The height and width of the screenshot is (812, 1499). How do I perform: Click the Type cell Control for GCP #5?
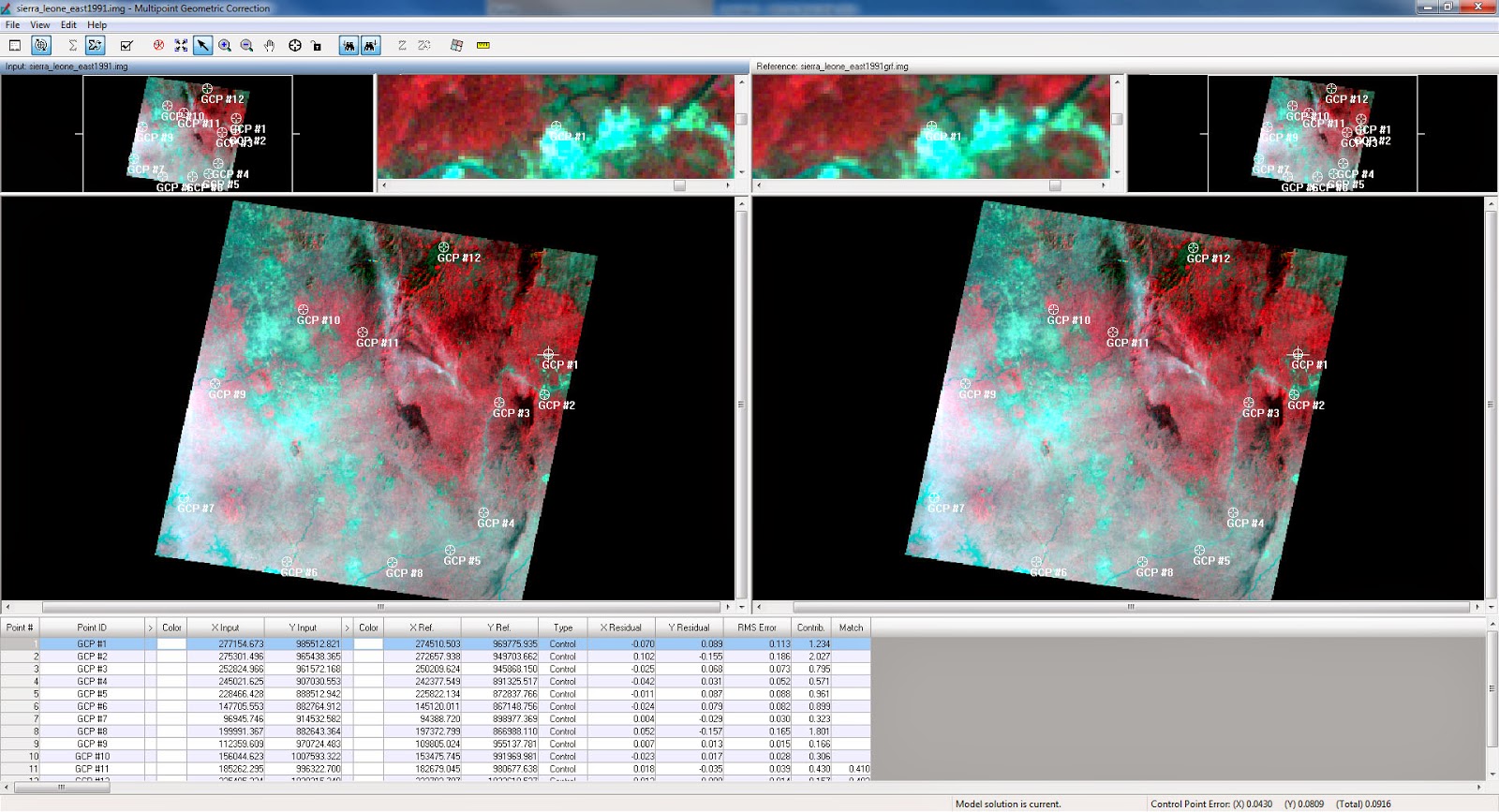pos(563,694)
